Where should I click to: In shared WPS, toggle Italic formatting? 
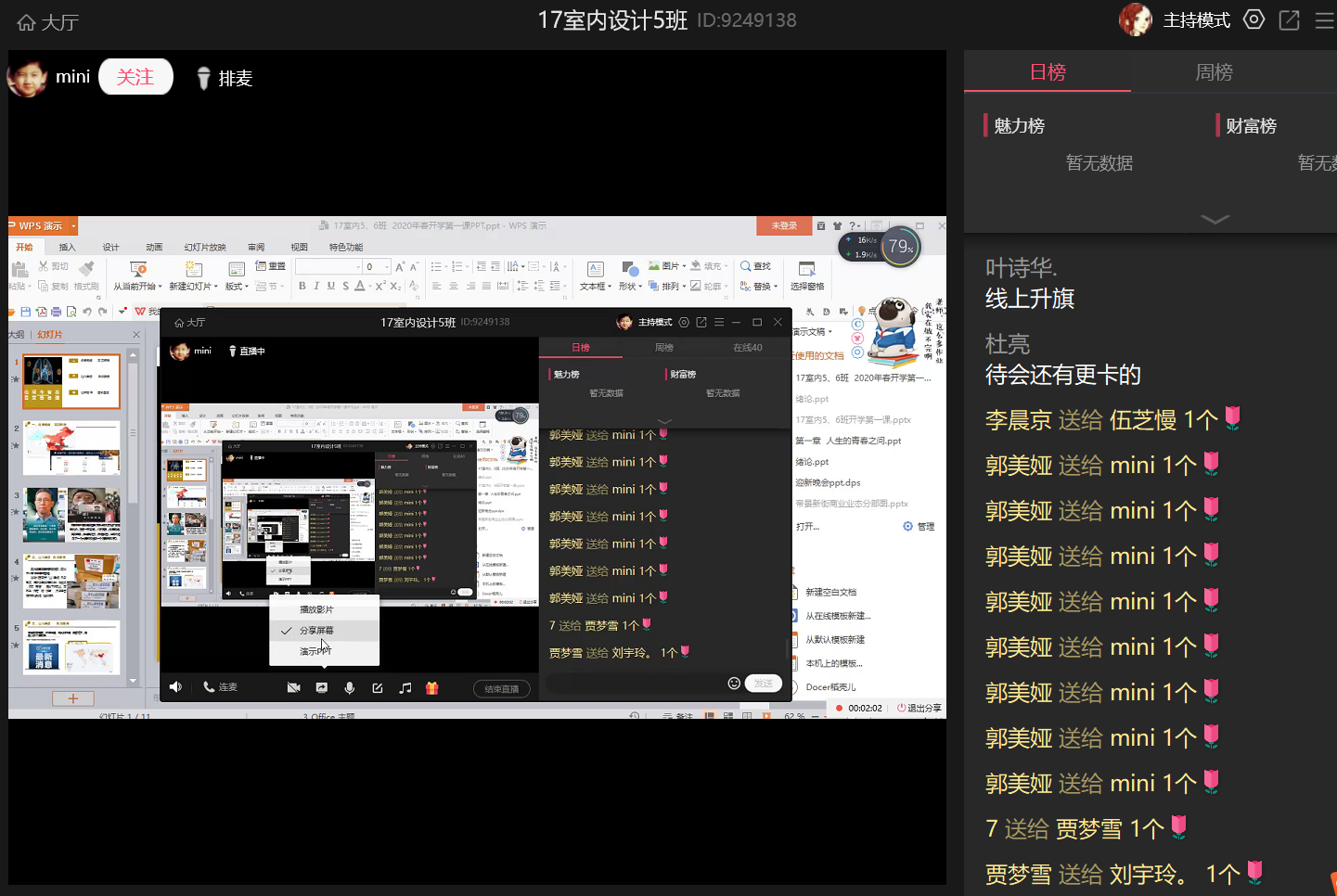point(316,287)
